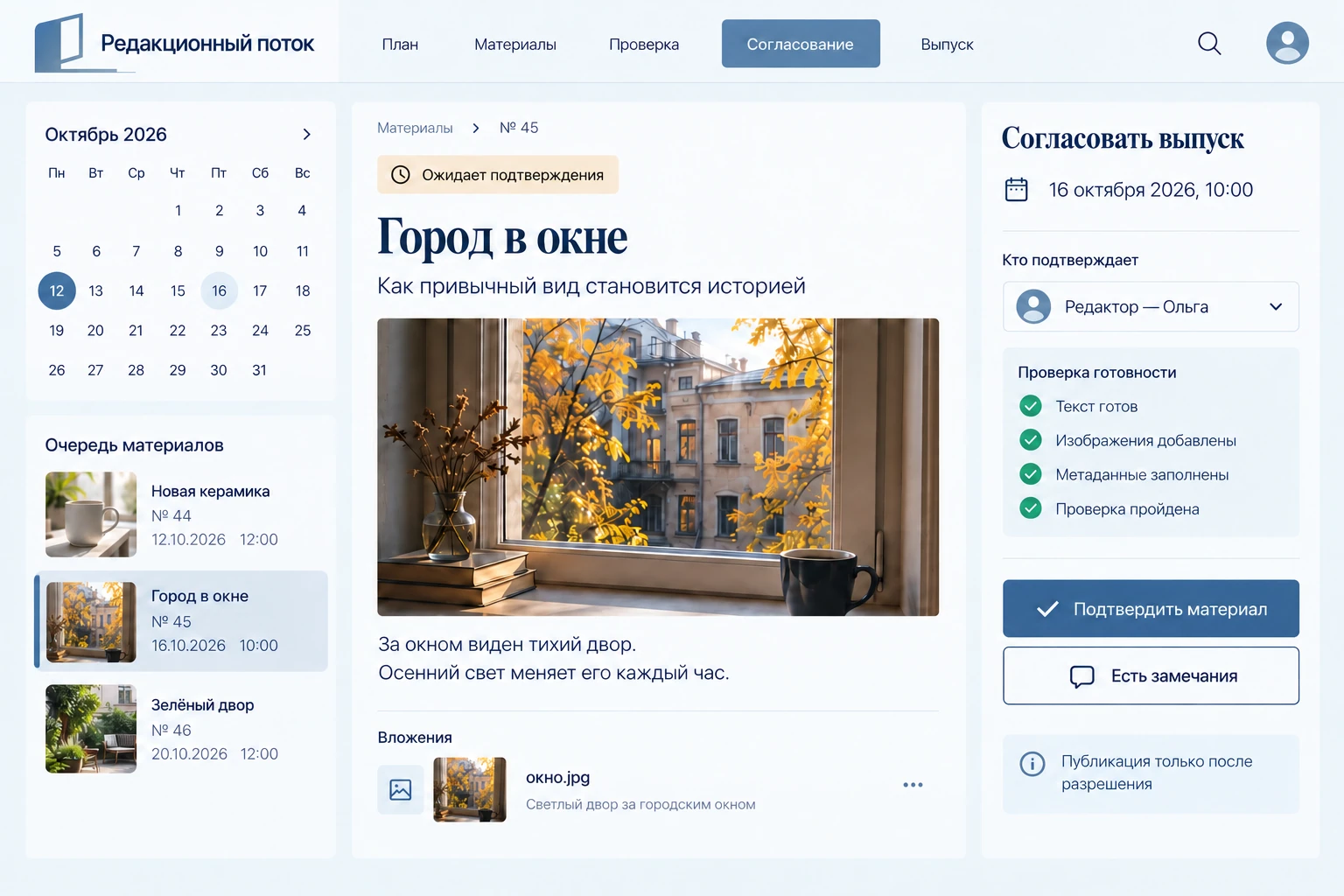Viewport: 1344px width, 896px height.
Task: Go to next month in calendar
Action: click(x=306, y=134)
